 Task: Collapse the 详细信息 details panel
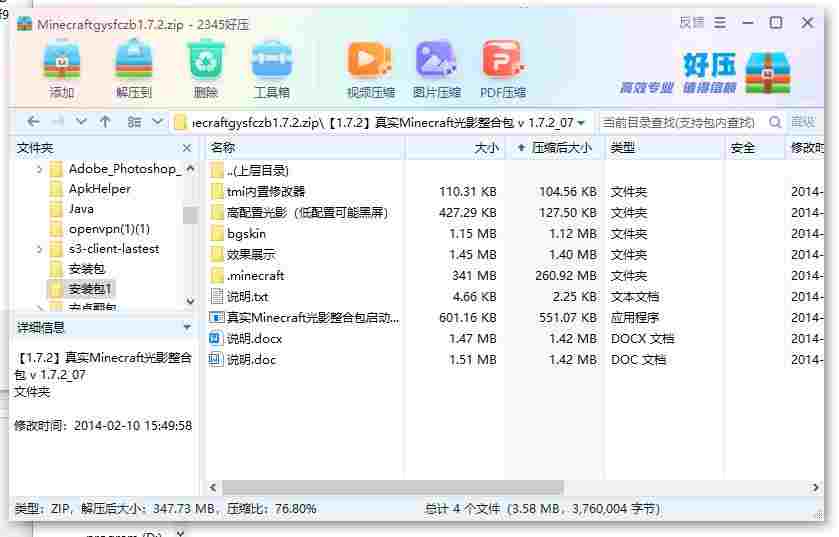click(187, 327)
